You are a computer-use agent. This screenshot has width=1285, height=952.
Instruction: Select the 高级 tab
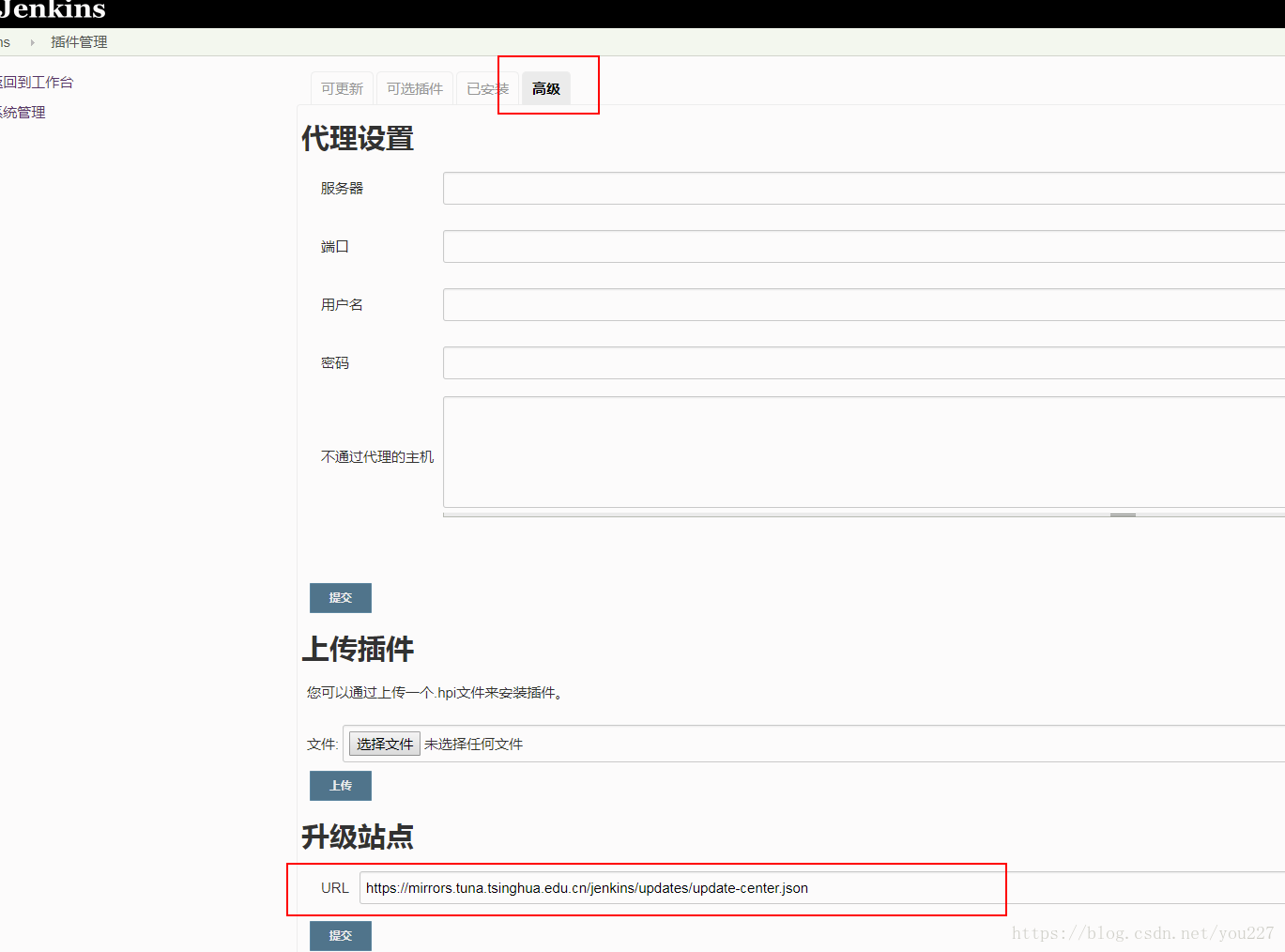point(546,89)
